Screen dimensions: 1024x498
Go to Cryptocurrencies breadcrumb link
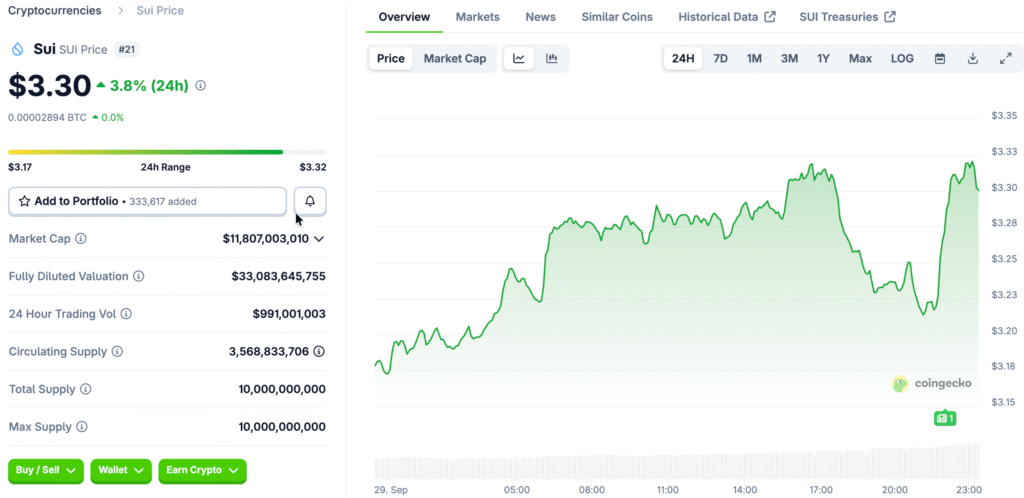[54, 10]
